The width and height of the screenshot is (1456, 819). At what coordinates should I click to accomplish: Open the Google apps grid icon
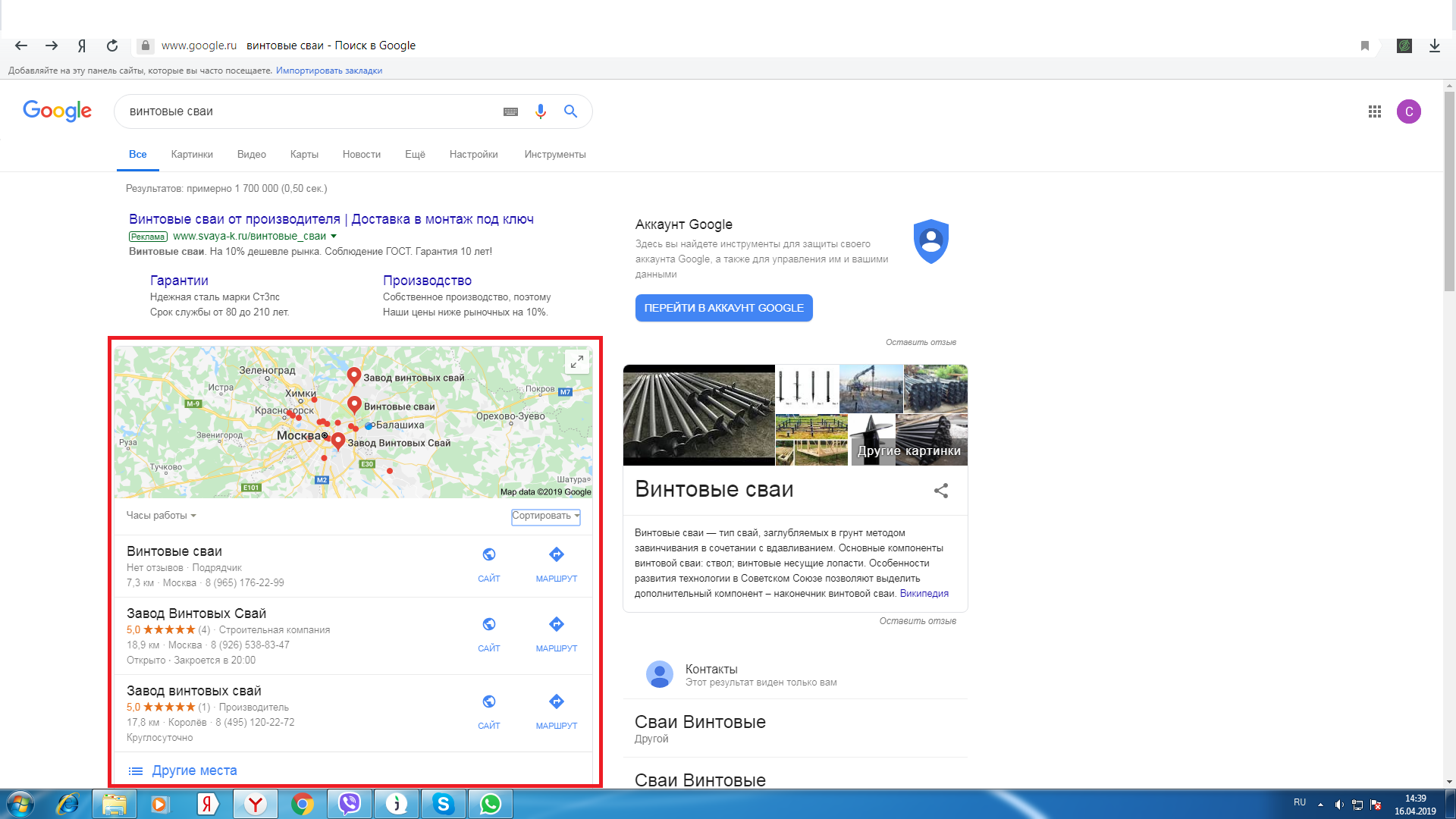(1375, 111)
